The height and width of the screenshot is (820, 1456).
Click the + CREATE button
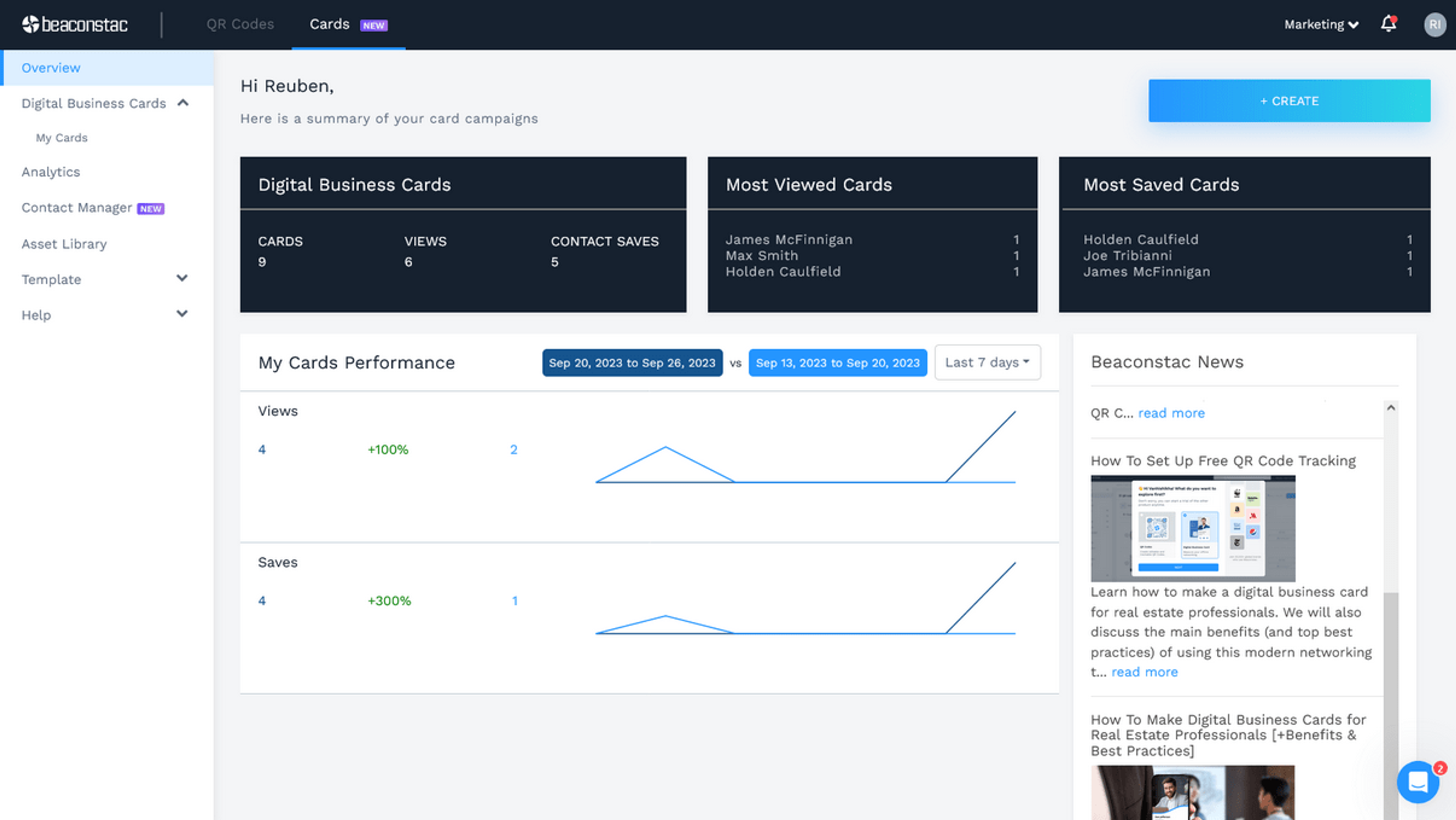pos(1289,101)
